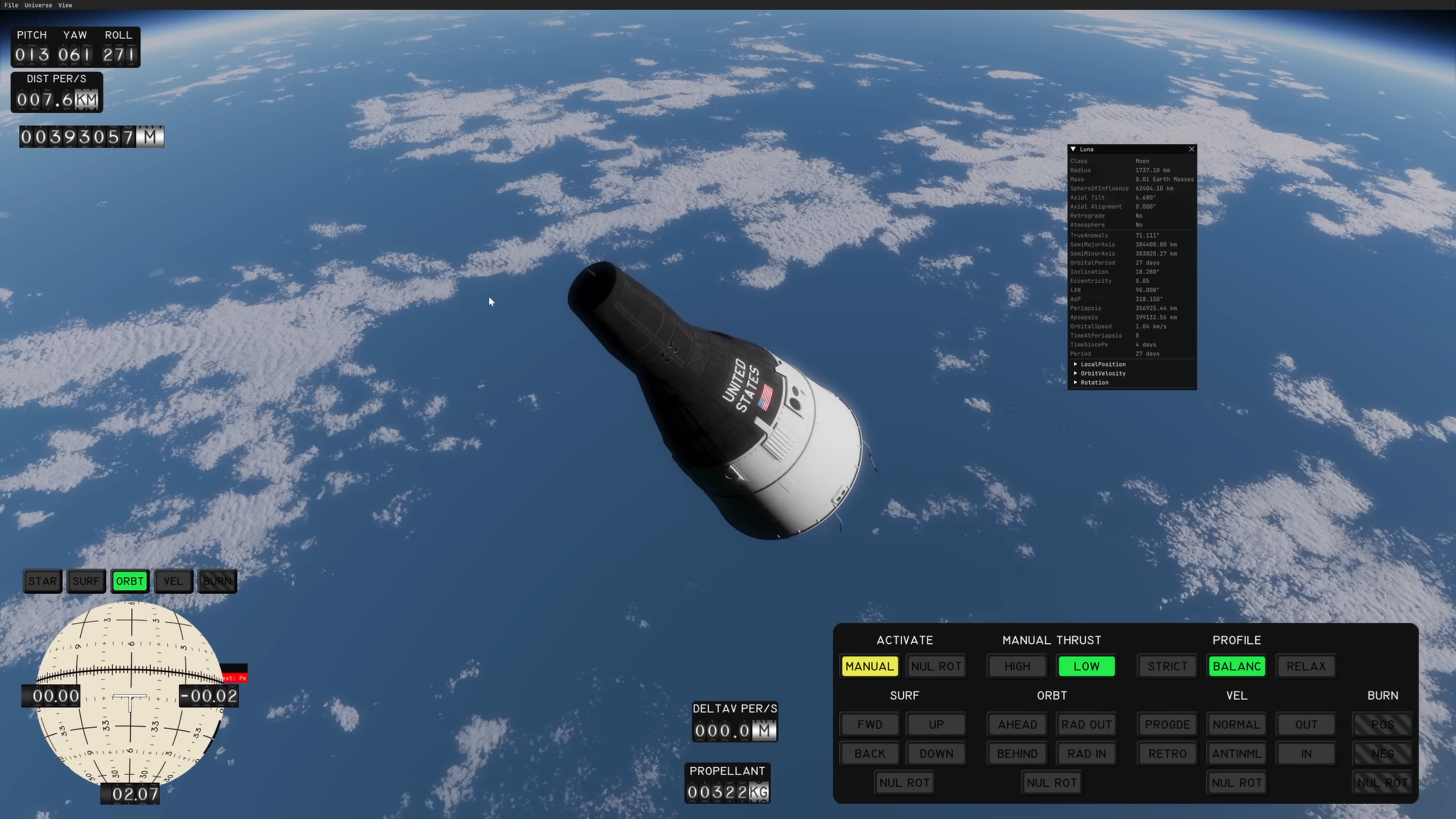This screenshot has width=1456, height=819.
Task: Toggle MANUAL activation mode
Action: 869,666
